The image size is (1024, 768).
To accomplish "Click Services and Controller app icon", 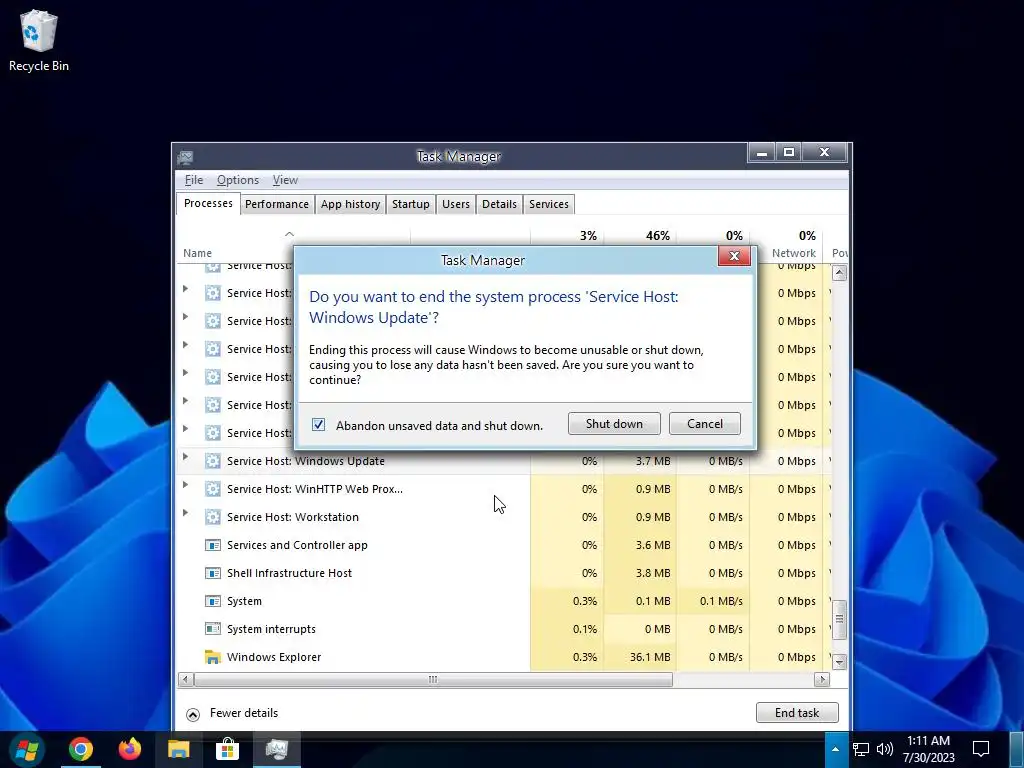I will click(x=213, y=545).
